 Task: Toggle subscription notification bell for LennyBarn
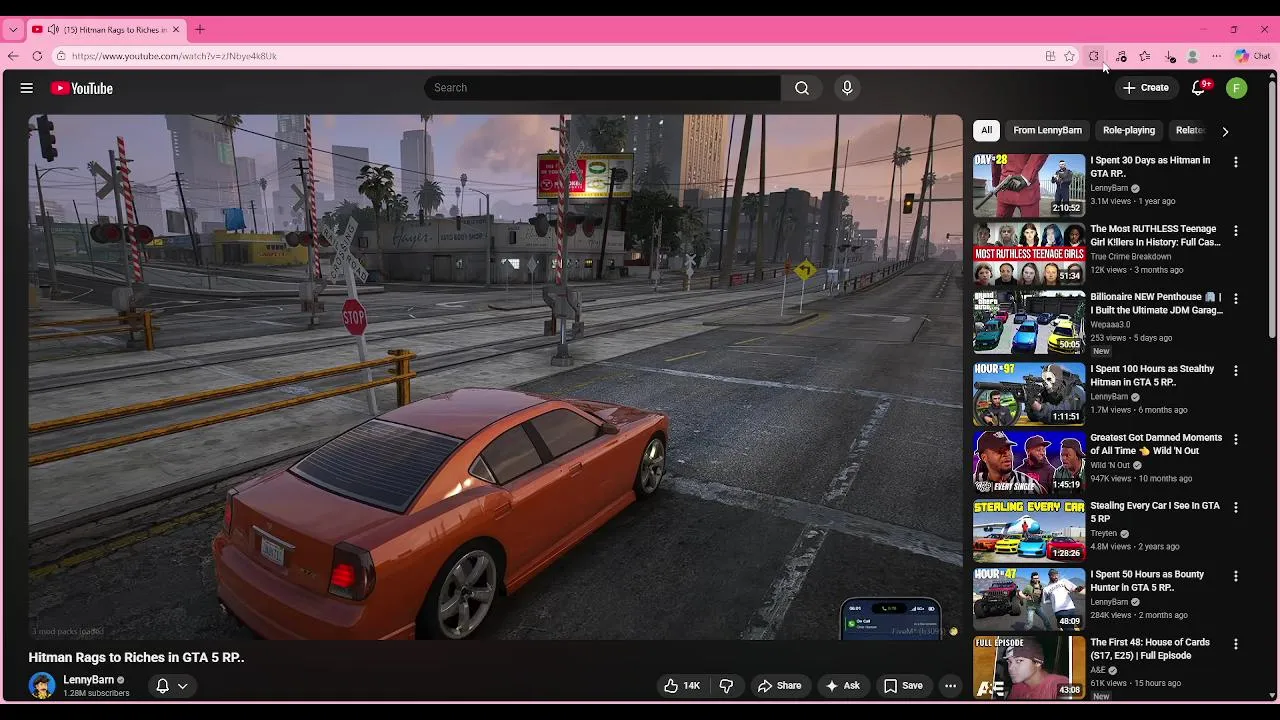click(162, 686)
